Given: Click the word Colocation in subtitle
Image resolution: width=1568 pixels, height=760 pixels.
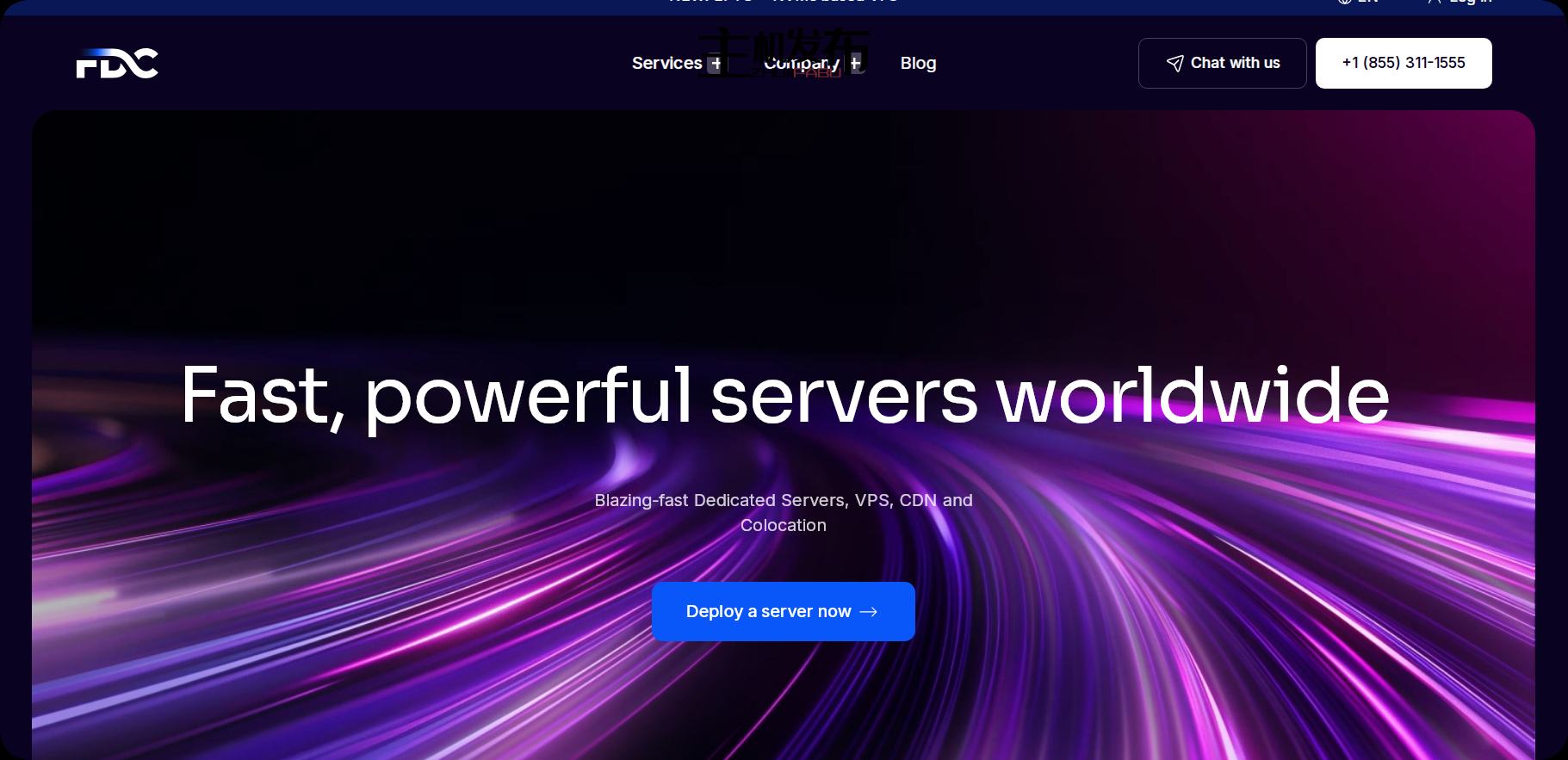Looking at the screenshot, I should [783, 525].
